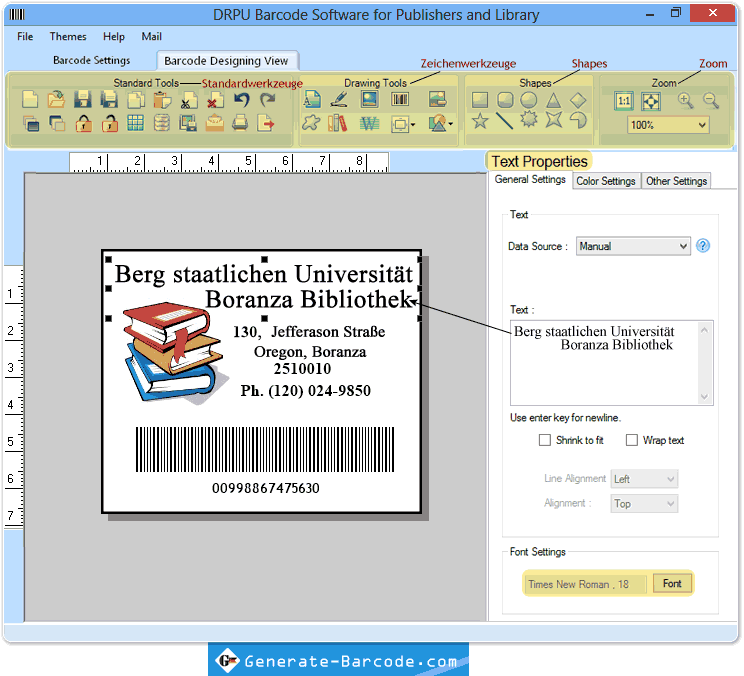Delete the object with the red X icon
This screenshot has height=676, width=744.
tap(215, 101)
